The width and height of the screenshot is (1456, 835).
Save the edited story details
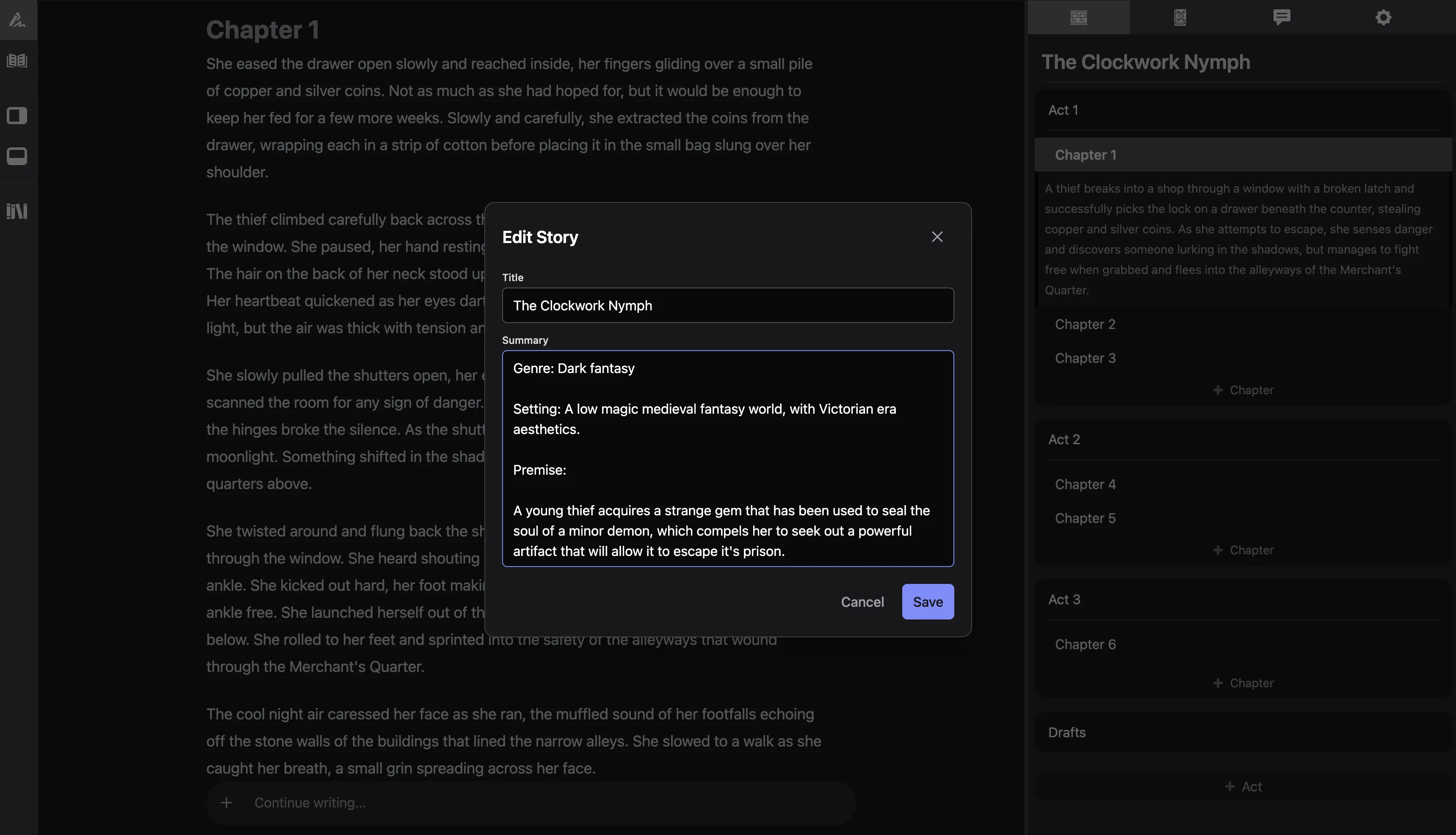point(928,602)
